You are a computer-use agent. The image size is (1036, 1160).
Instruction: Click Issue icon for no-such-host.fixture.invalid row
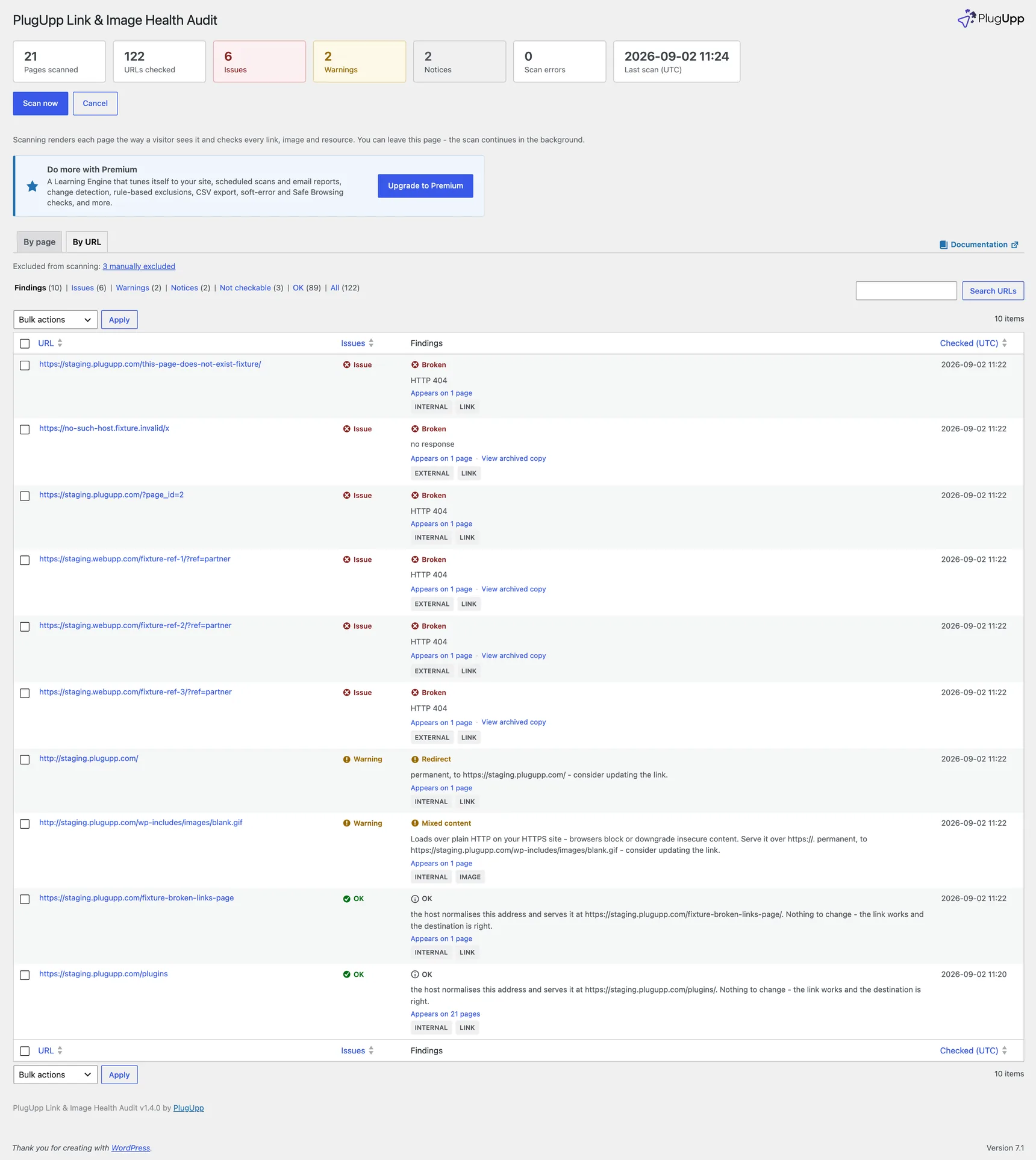[347, 429]
